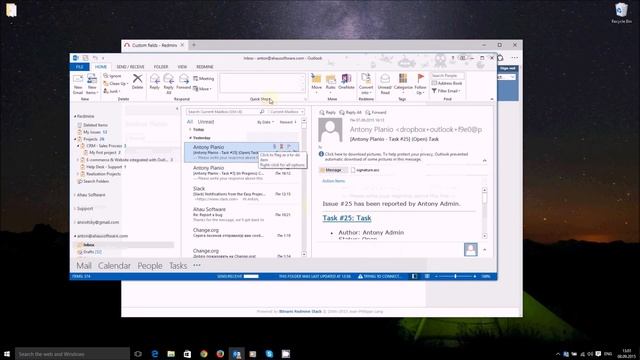The image size is (640, 360).
Task: Click the reading pane Forward icon
Action: pyautogui.click(x=376, y=112)
